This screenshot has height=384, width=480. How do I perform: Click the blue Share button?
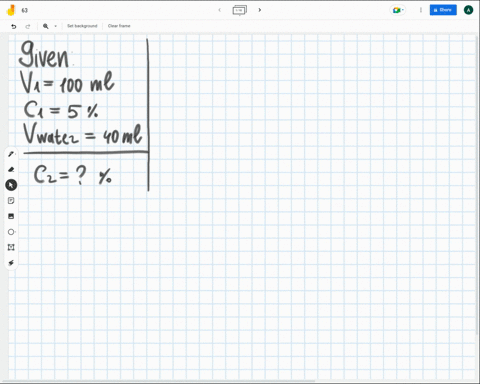[443, 10]
